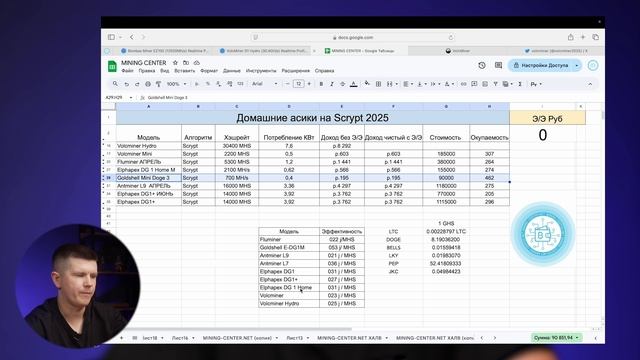Open the cell borders tool

(x=378, y=84)
